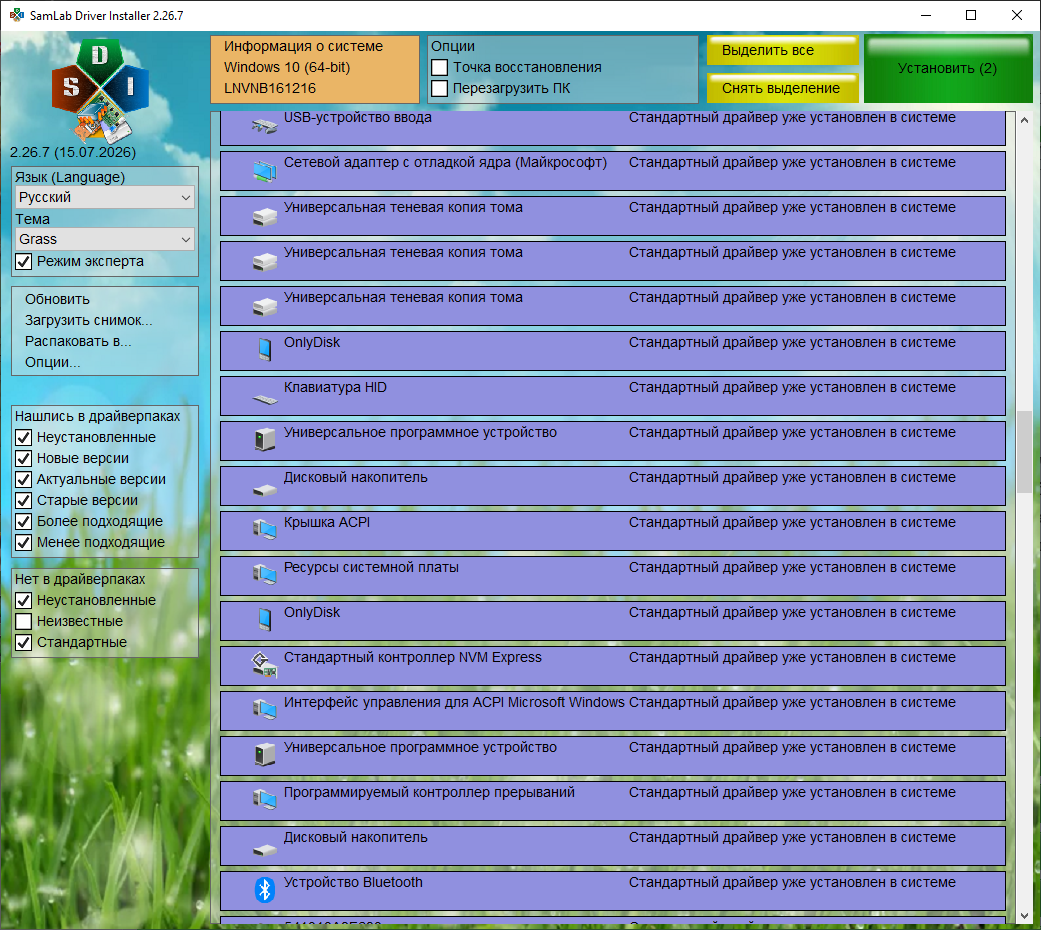Open Опции... from side menu
This screenshot has width=1041, height=930.
[x=52, y=362]
